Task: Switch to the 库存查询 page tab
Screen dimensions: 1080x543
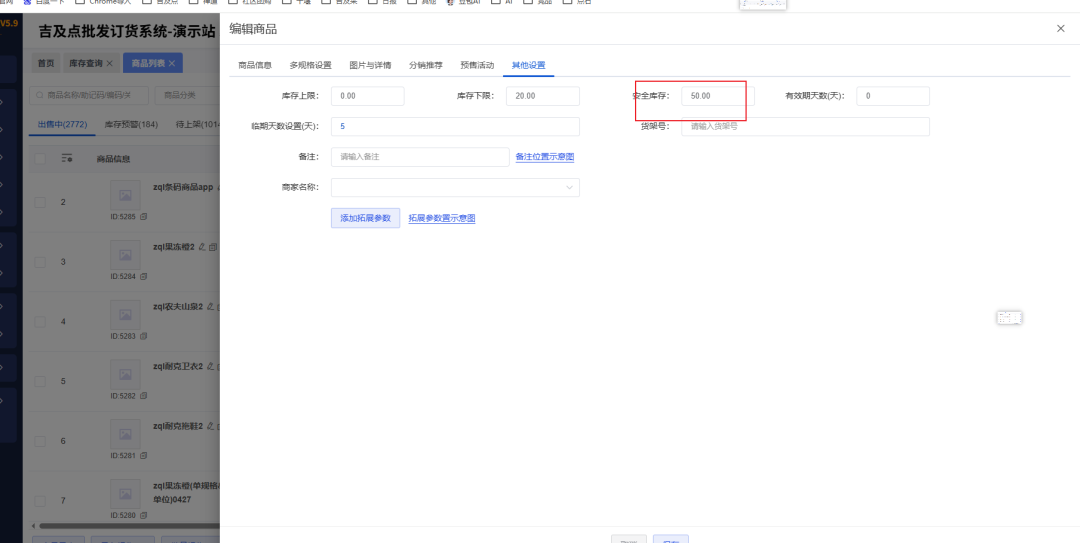Action: point(85,63)
